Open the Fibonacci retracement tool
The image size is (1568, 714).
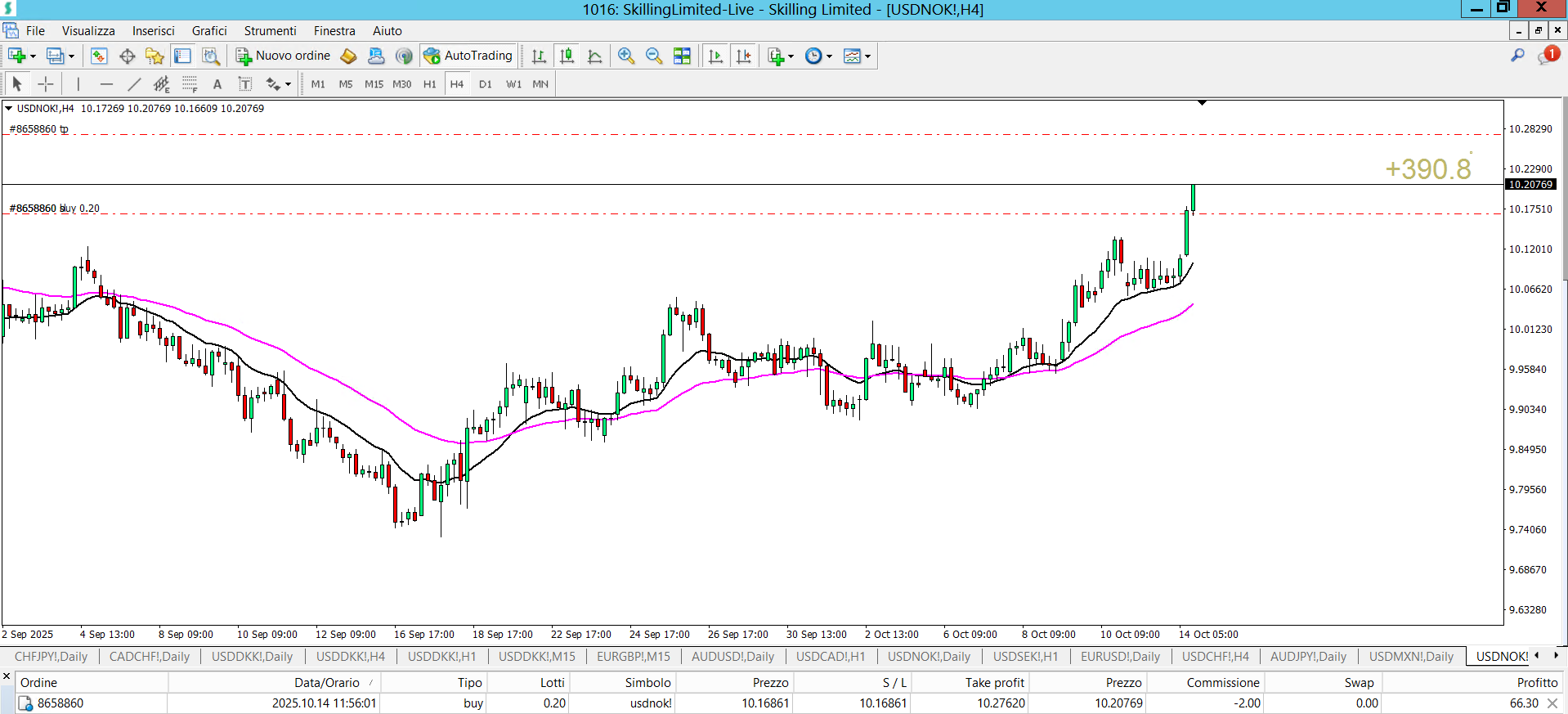(x=190, y=84)
